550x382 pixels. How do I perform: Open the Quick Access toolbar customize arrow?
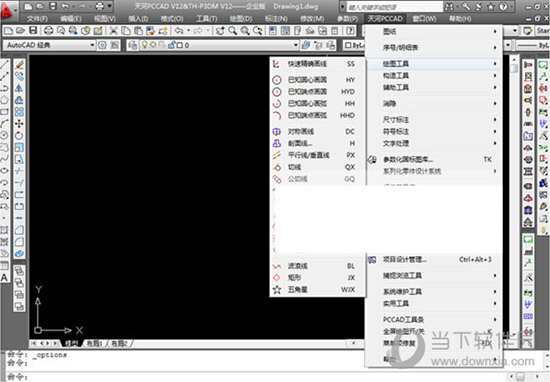click(110, 6)
